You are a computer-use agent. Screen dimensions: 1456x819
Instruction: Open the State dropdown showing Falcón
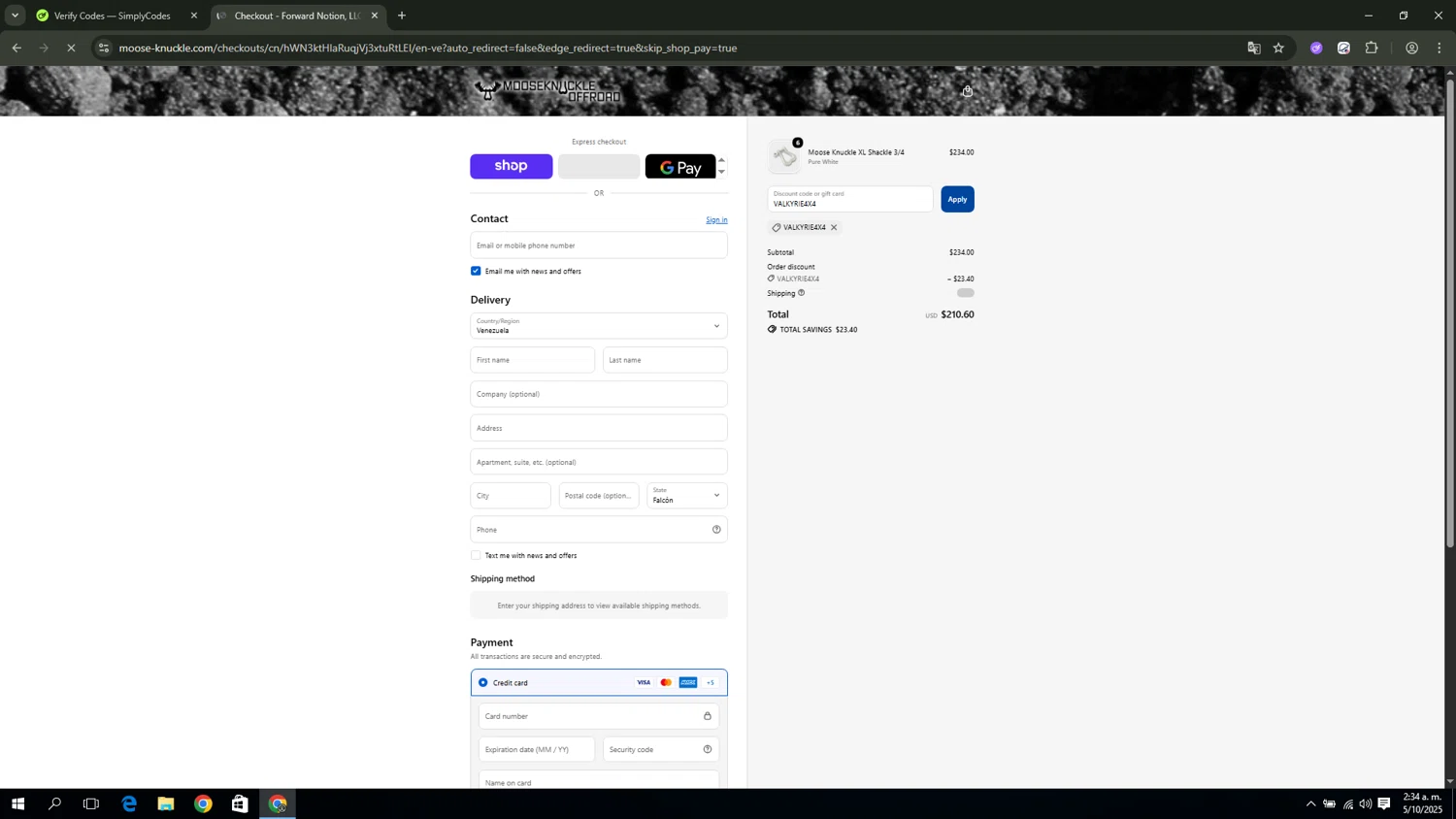pyautogui.click(x=687, y=496)
